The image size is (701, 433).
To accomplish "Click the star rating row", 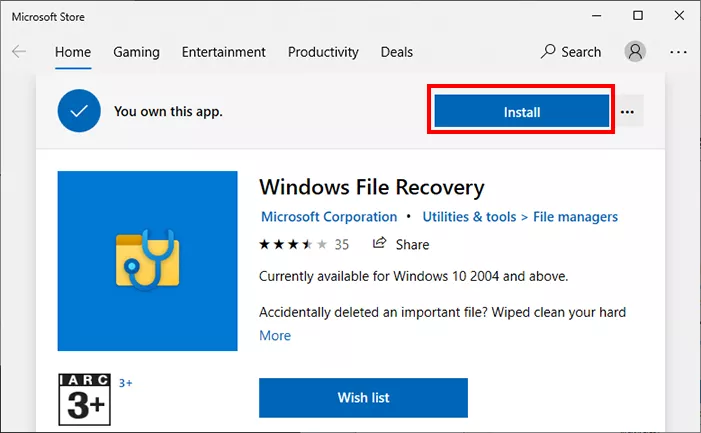I will coord(293,244).
